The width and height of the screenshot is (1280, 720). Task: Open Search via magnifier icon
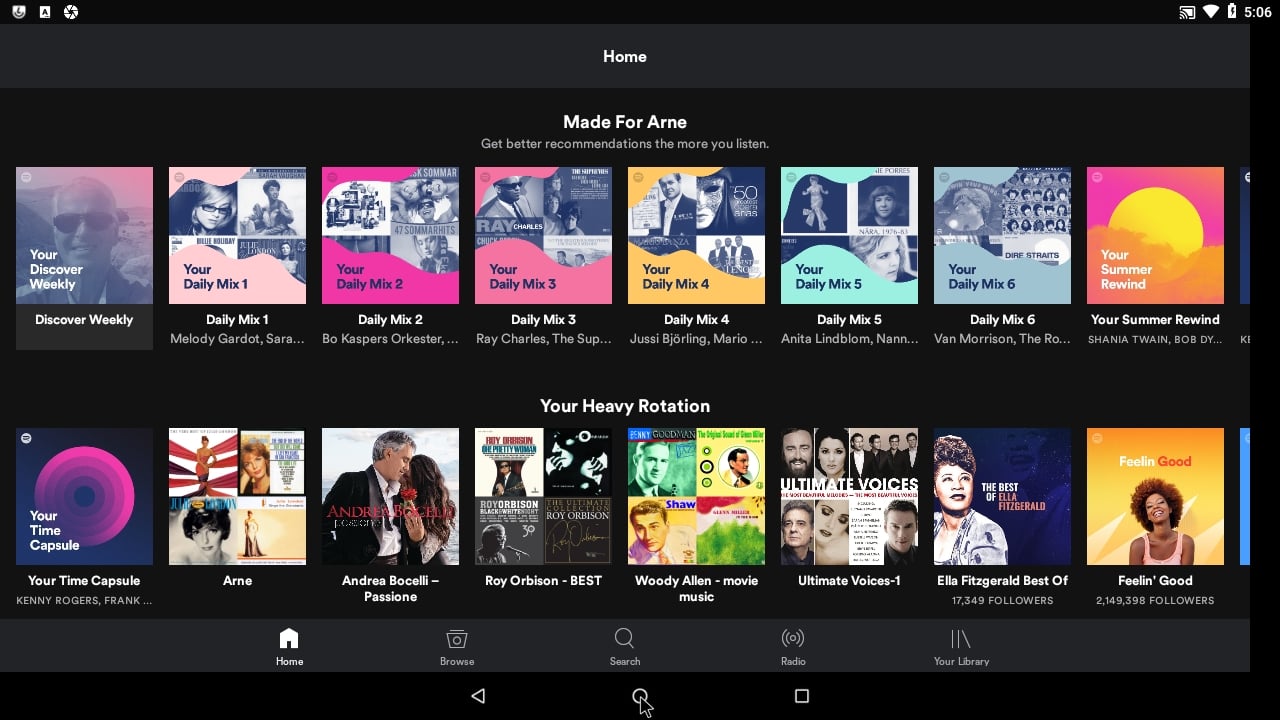click(624, 638)
